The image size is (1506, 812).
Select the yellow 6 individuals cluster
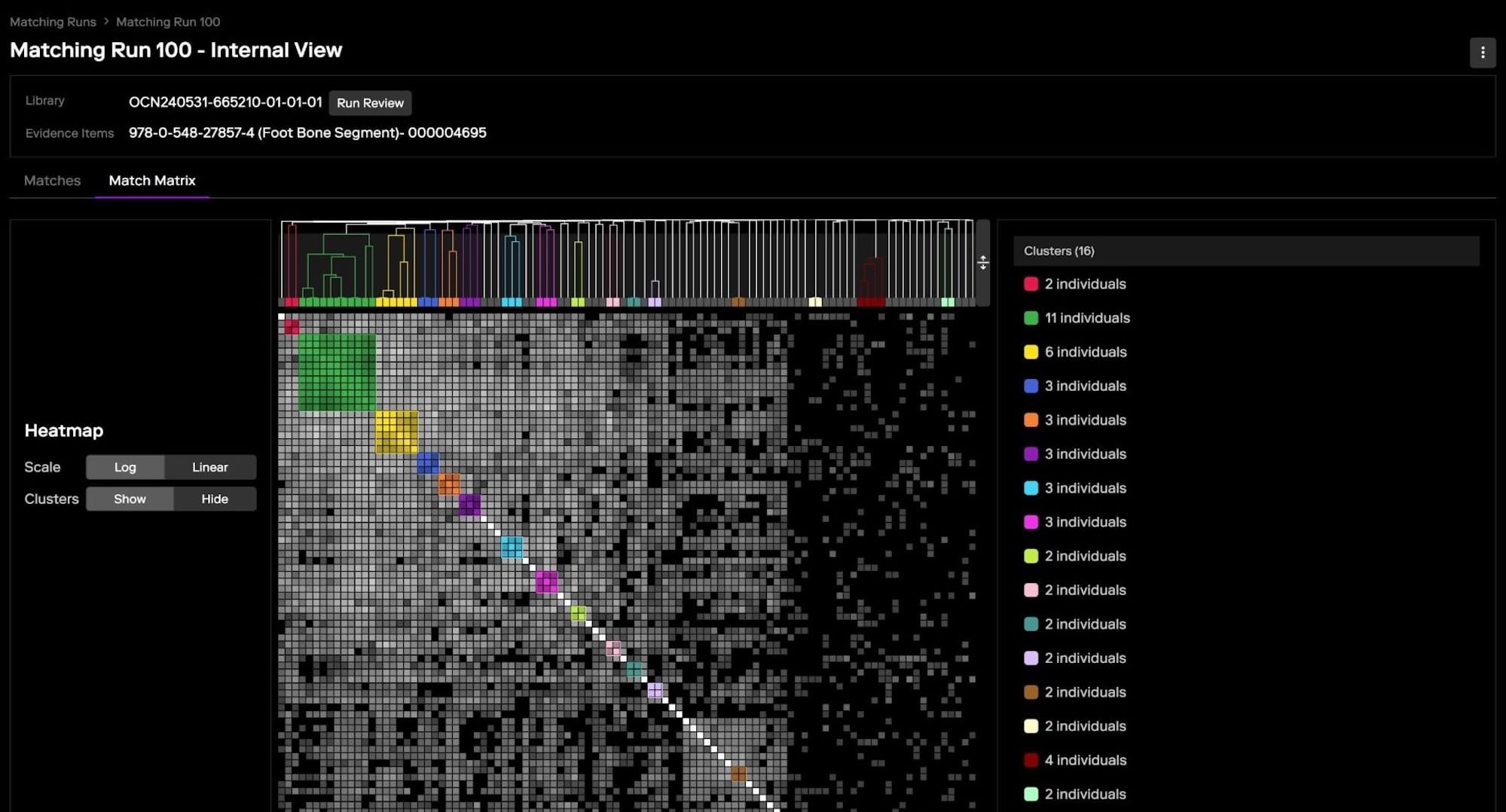(1085, 352)
